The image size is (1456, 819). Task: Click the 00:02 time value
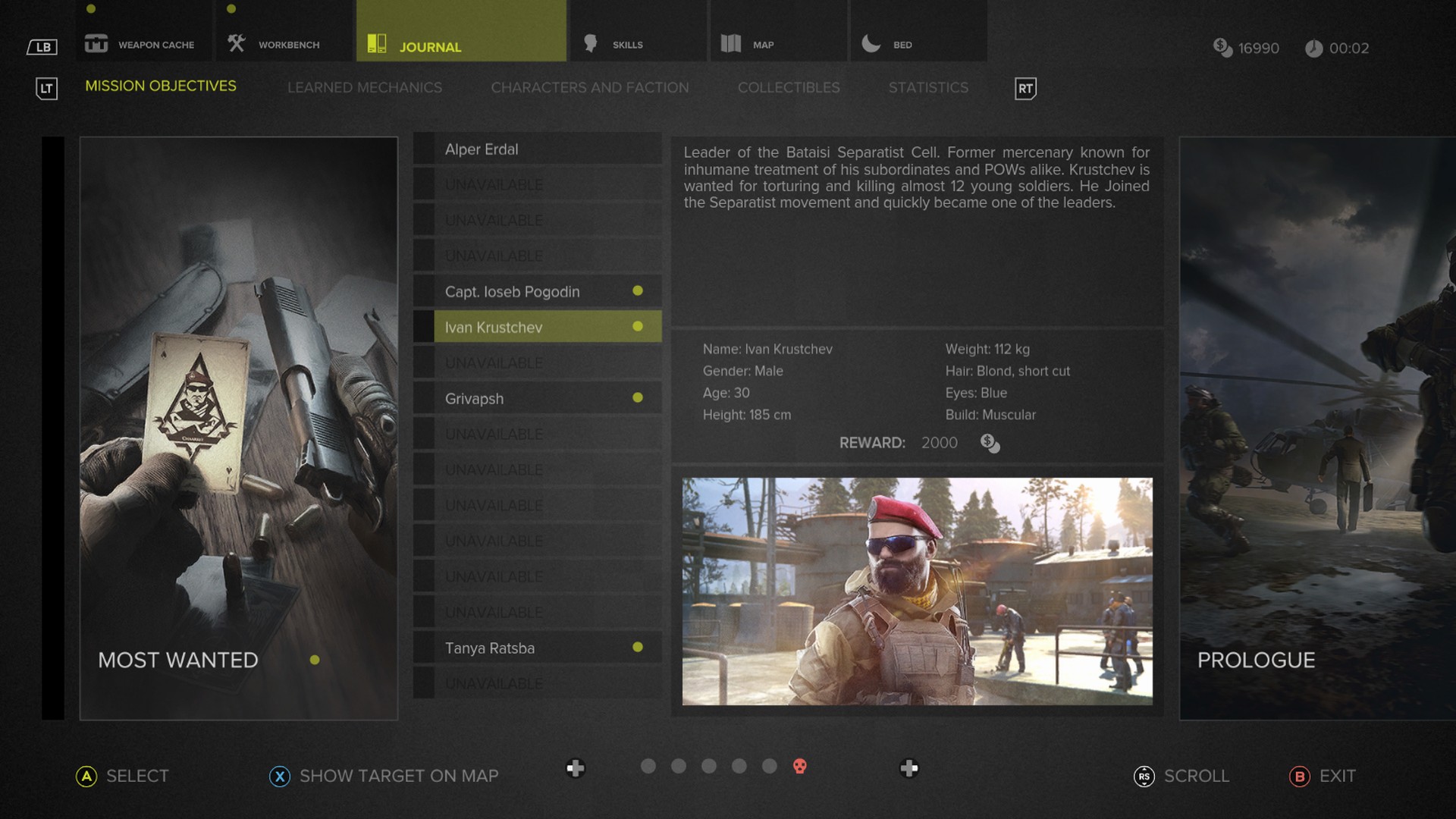pyautogui.click(x=1349, y=49)
